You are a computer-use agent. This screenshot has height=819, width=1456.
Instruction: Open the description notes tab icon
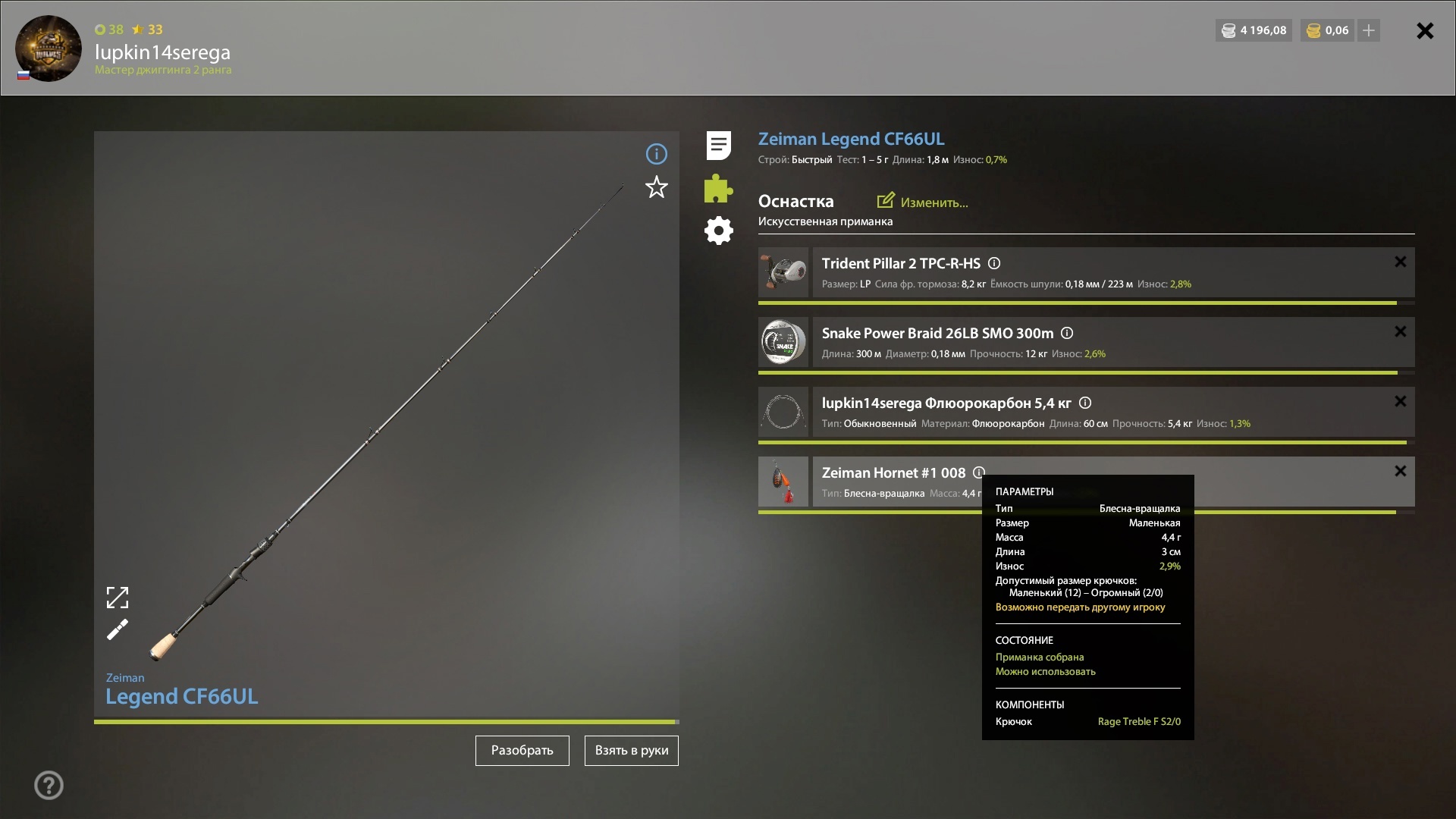coord(718,146)
